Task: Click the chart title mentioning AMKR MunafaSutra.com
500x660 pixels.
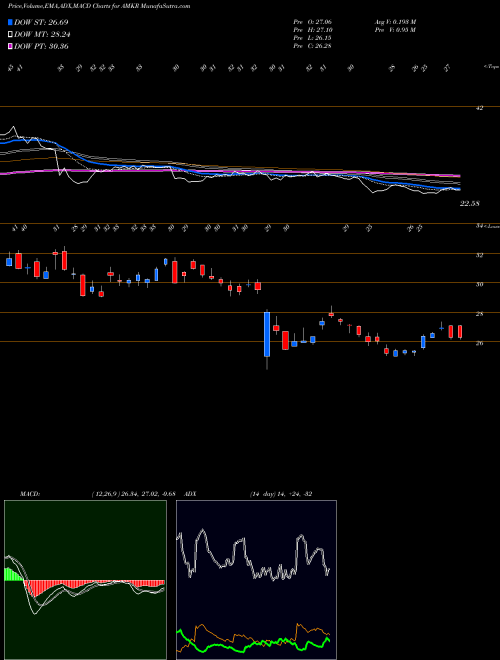Action: pyautogui.click(x=99, y=6)
